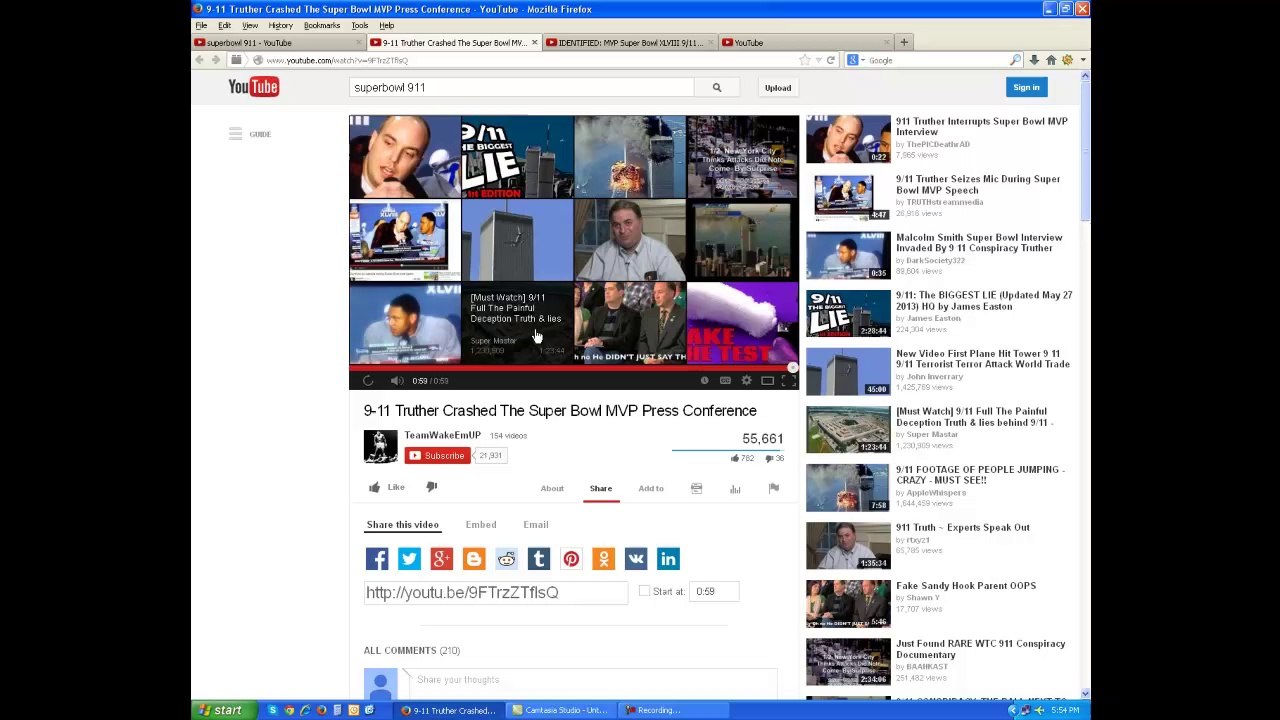The width and height of the screenshot is (1280, 720).
Task: Open video settings gear icon
Action: pyautogui.click(x=746, y=381)
